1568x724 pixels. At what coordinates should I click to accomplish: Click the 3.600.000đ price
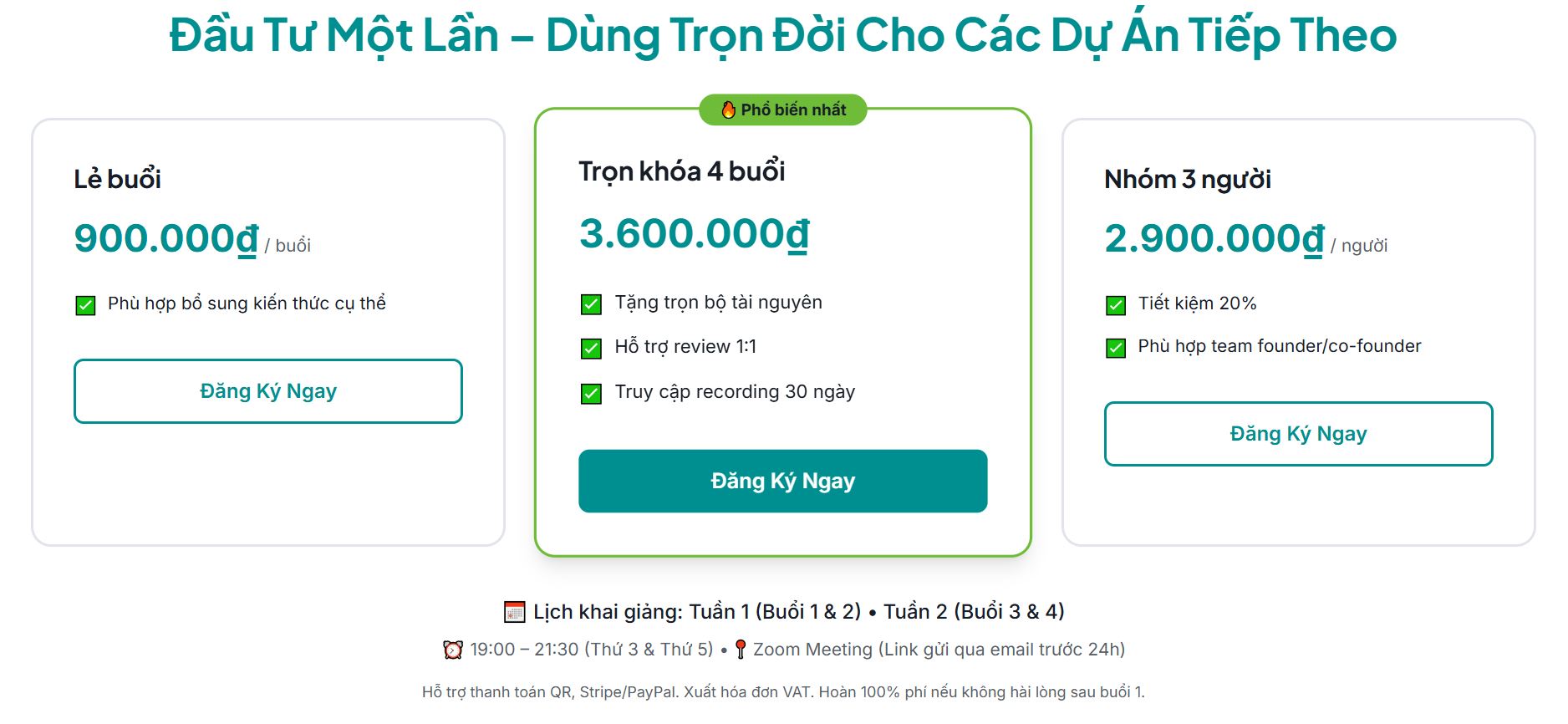coord(695,233)
